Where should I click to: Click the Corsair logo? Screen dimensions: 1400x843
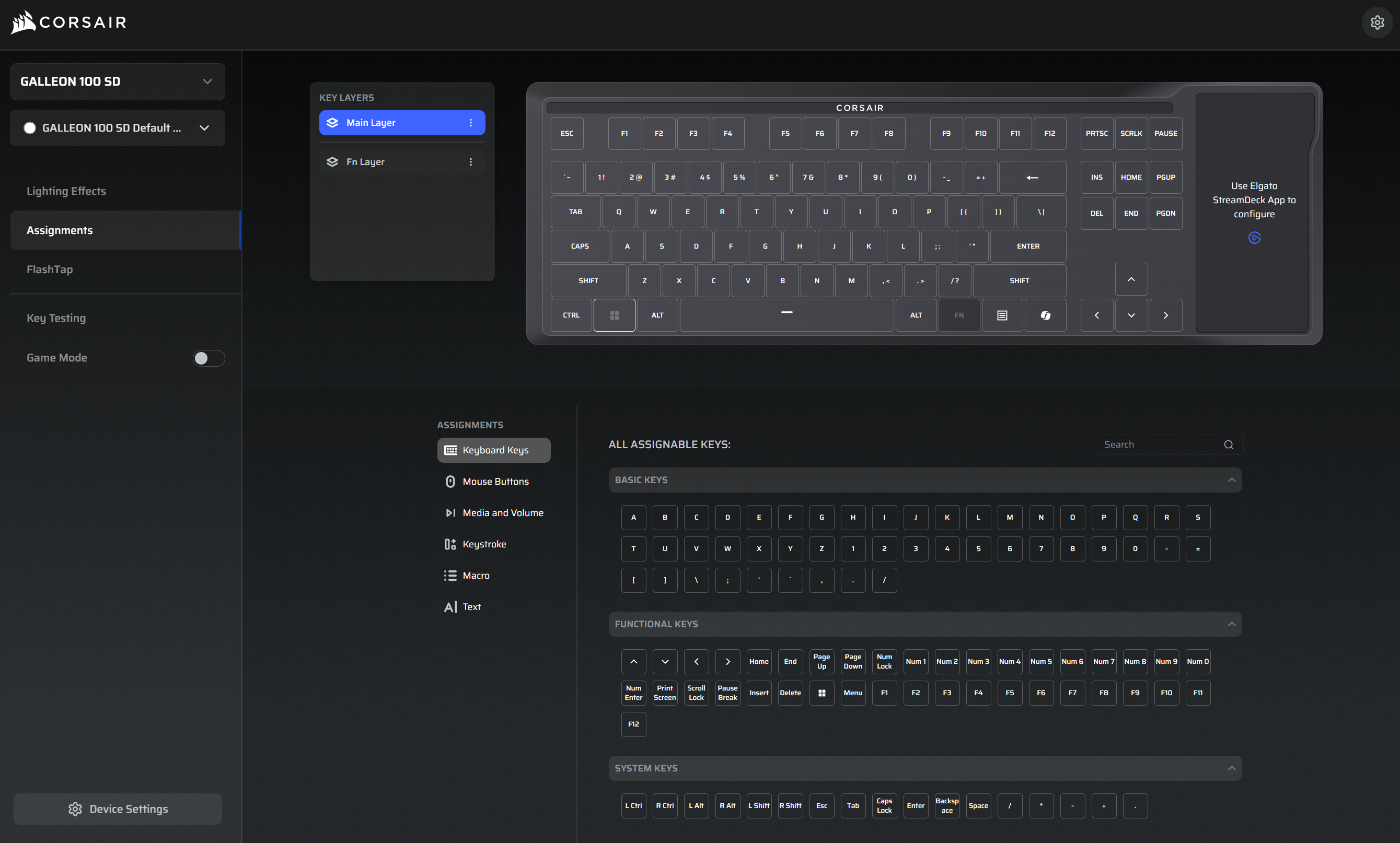click(67, 22)
